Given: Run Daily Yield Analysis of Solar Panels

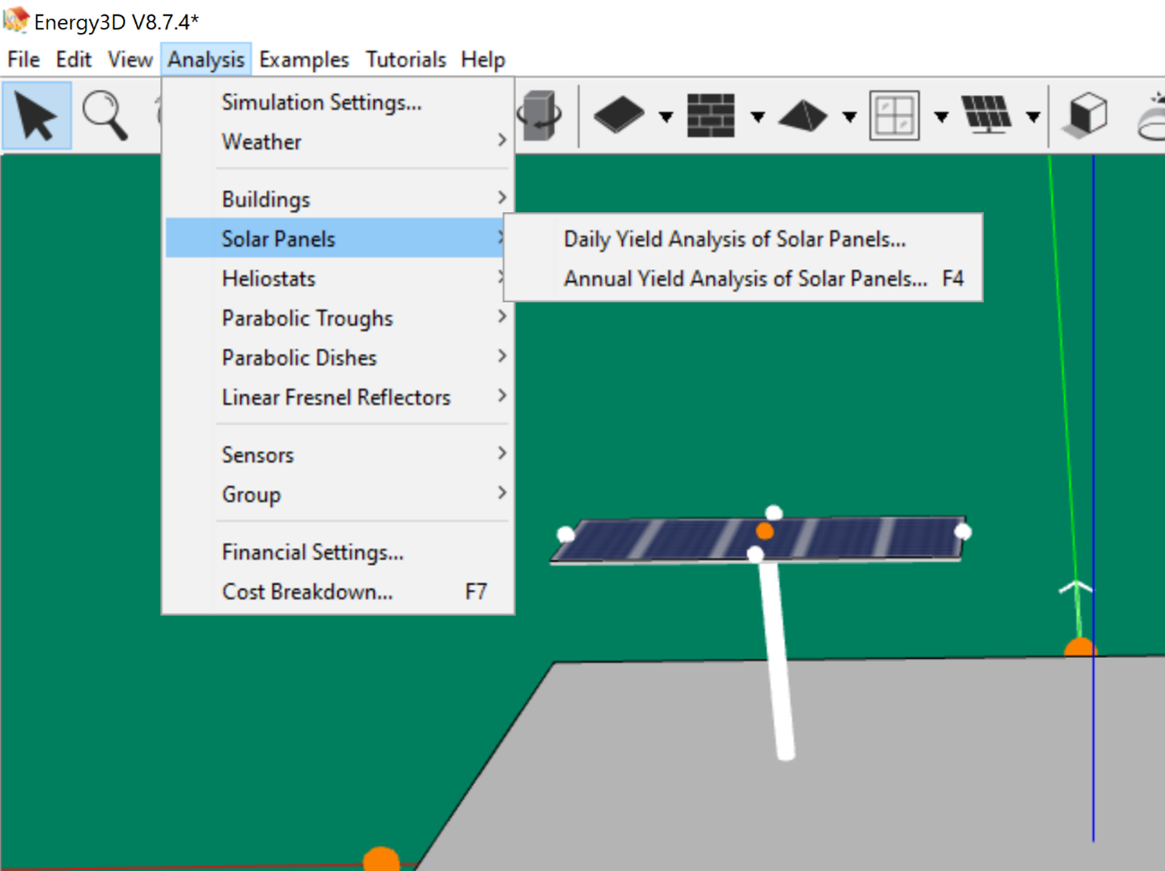Looking at the screenshot, I should click(736, 239).
